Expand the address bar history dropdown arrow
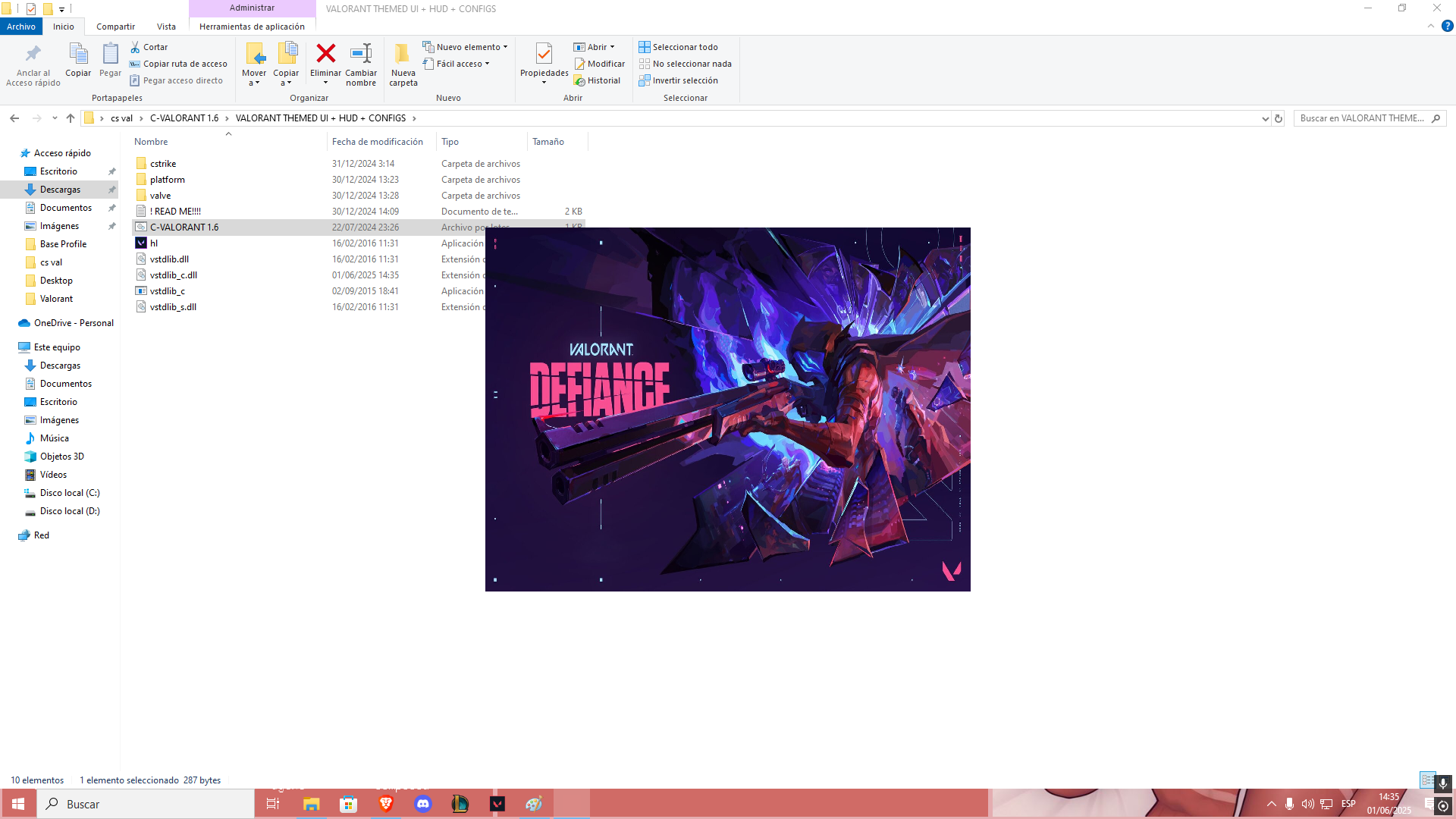Image resolution: width=1456 pixels, height=819 pixels. (1265, 118)
